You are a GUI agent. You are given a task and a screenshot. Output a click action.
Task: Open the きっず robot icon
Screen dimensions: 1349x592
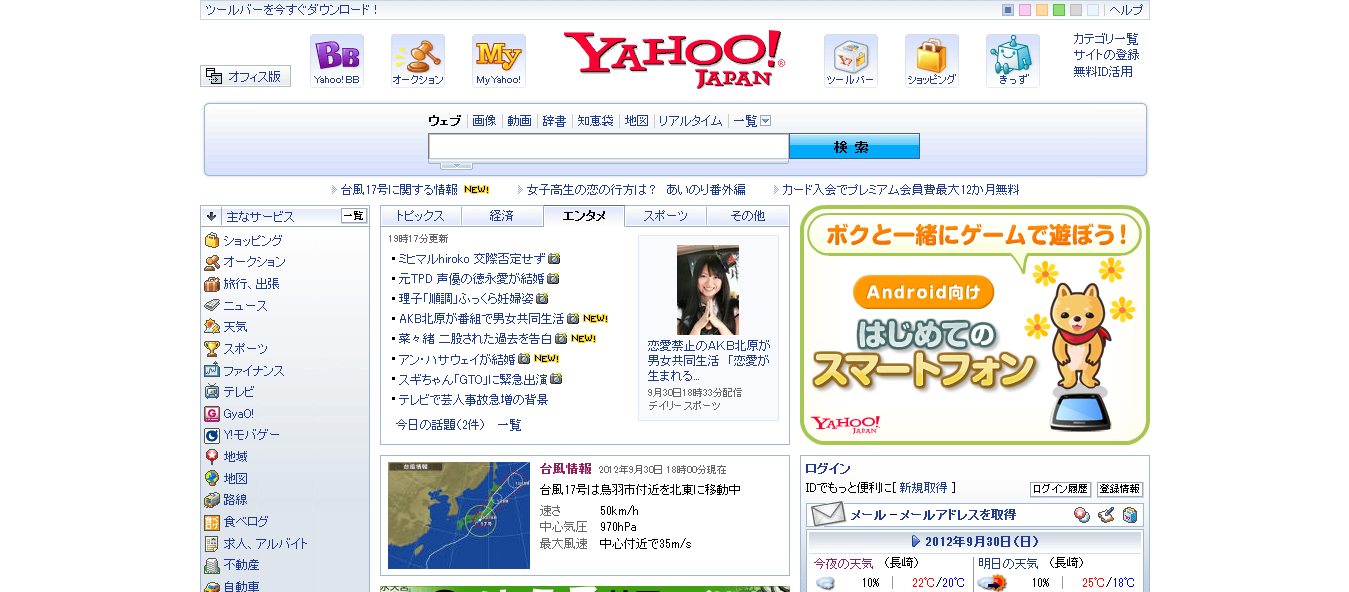point(1013,61)
